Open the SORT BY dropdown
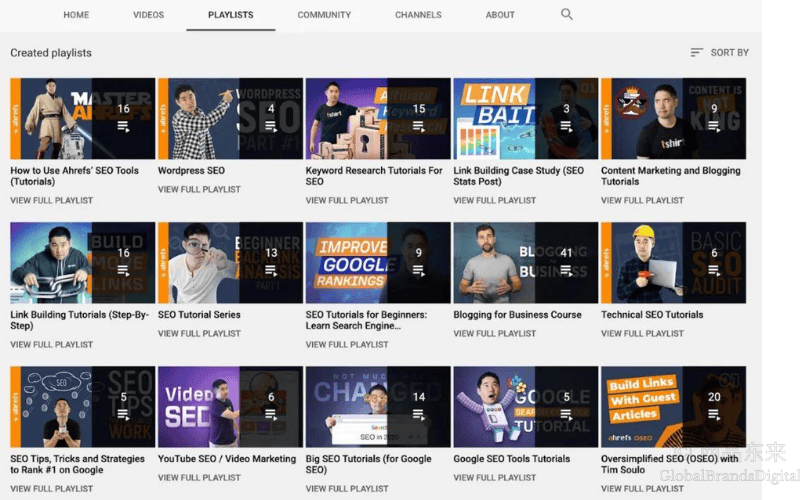Screen dimensions: 800x500 [719, 52]
